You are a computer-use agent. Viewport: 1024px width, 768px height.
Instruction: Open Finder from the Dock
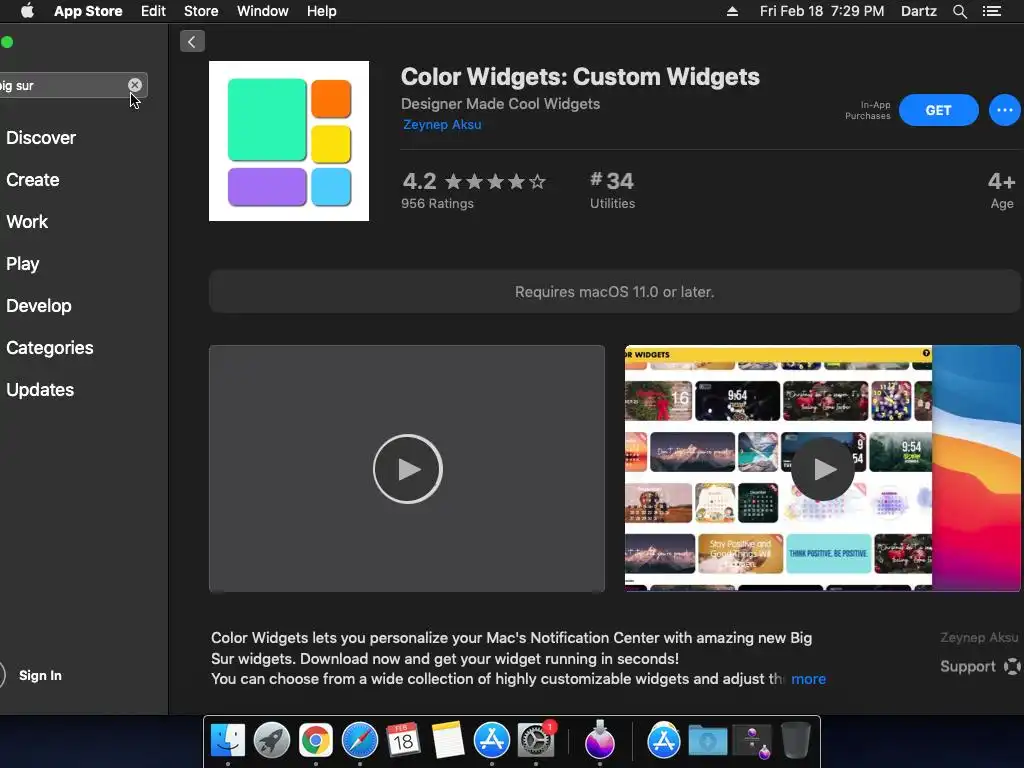pyautogui.click(x=228, y=741)
